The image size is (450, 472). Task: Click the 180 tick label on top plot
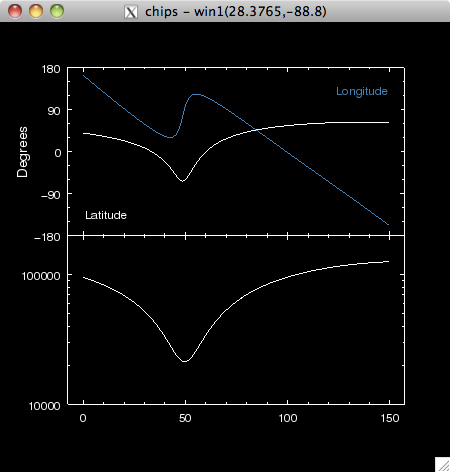(51, 69)
